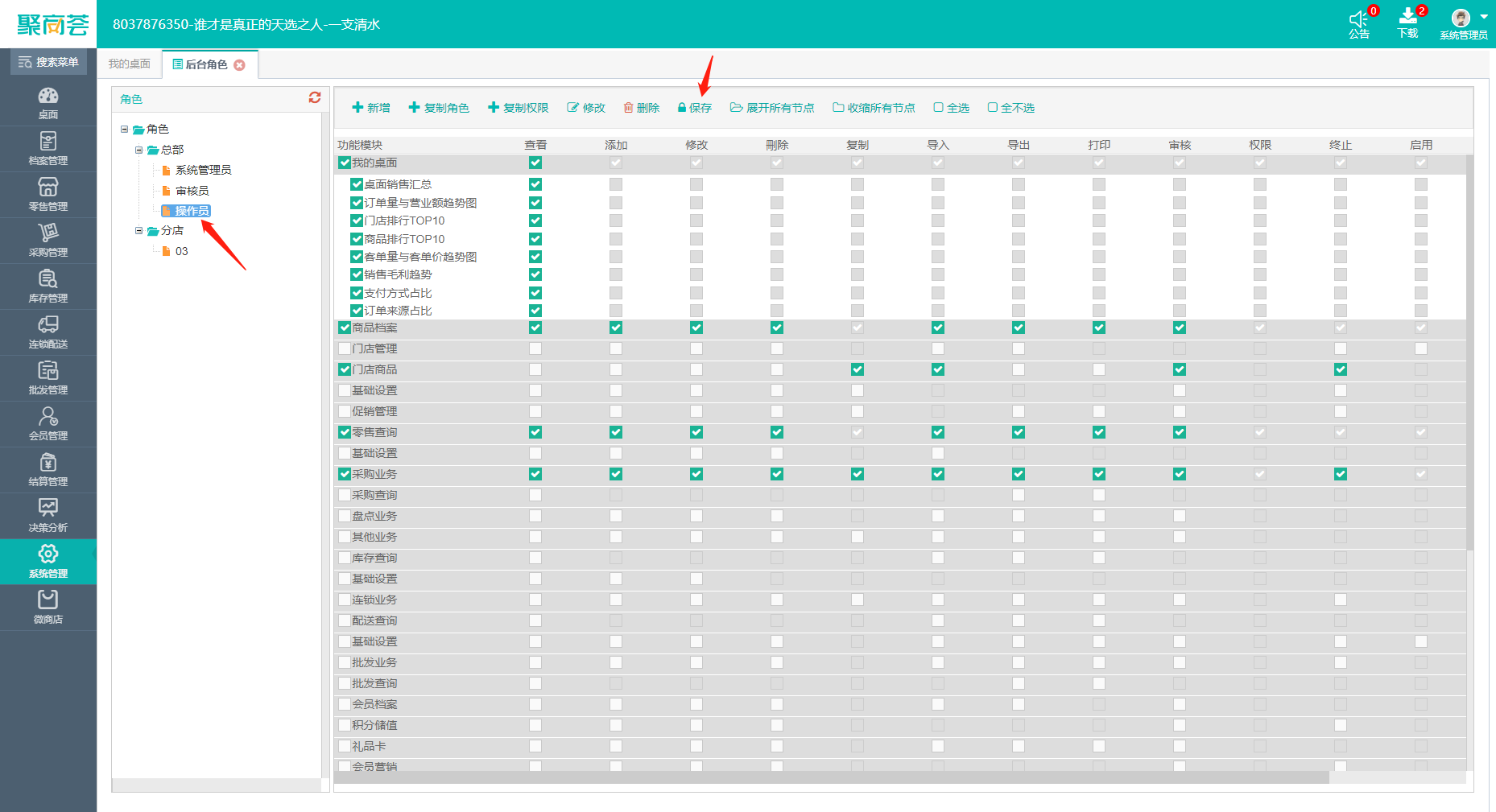Open 微商店 in the sidebar

[x=48, y=607]
